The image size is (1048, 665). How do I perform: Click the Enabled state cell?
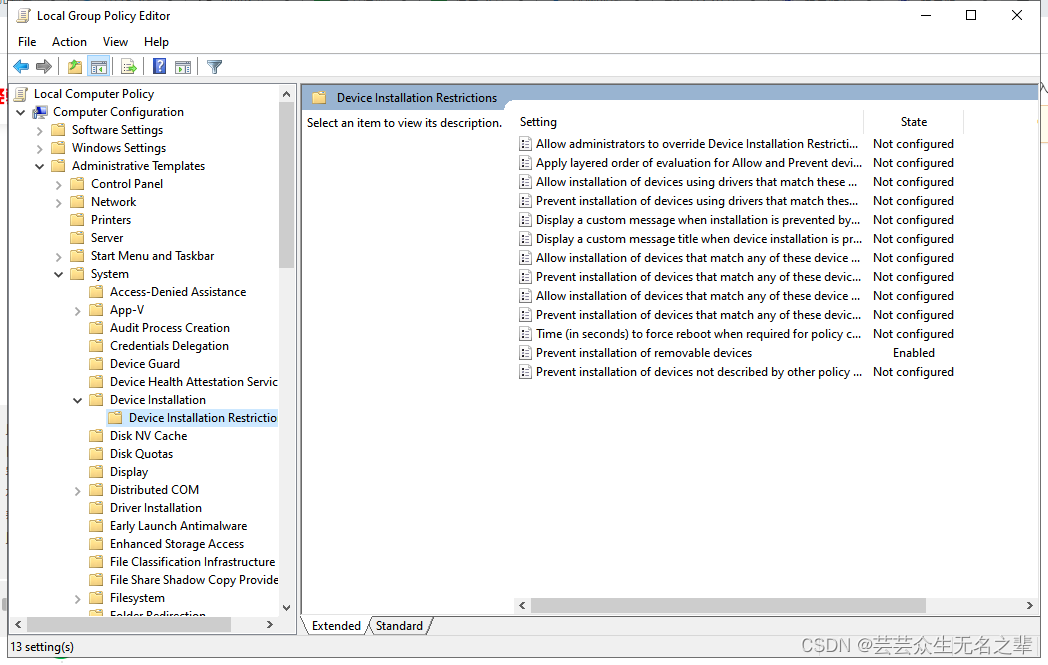point(914,353)
